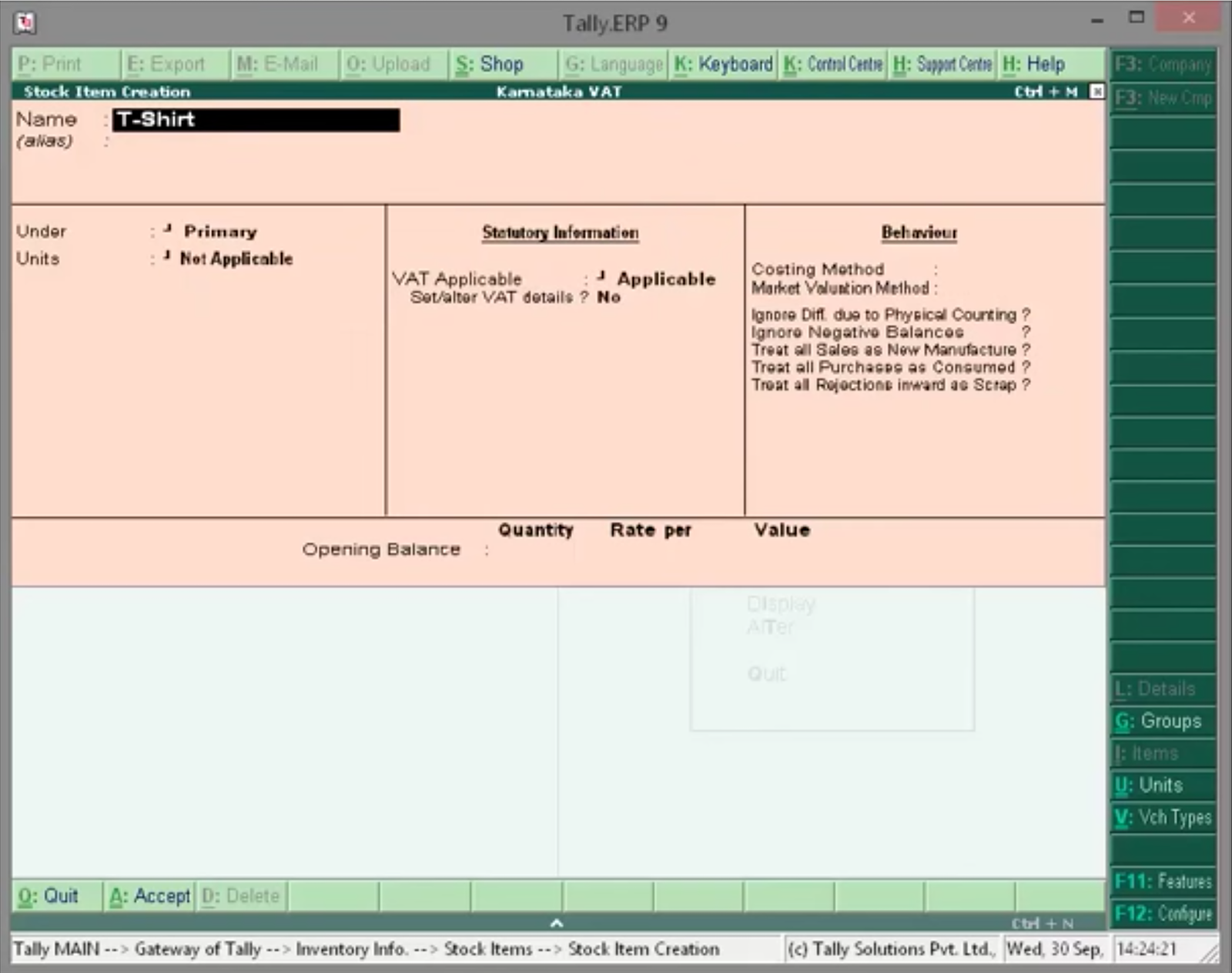
Task: Open the P: Print option
Action: [65, 64]
